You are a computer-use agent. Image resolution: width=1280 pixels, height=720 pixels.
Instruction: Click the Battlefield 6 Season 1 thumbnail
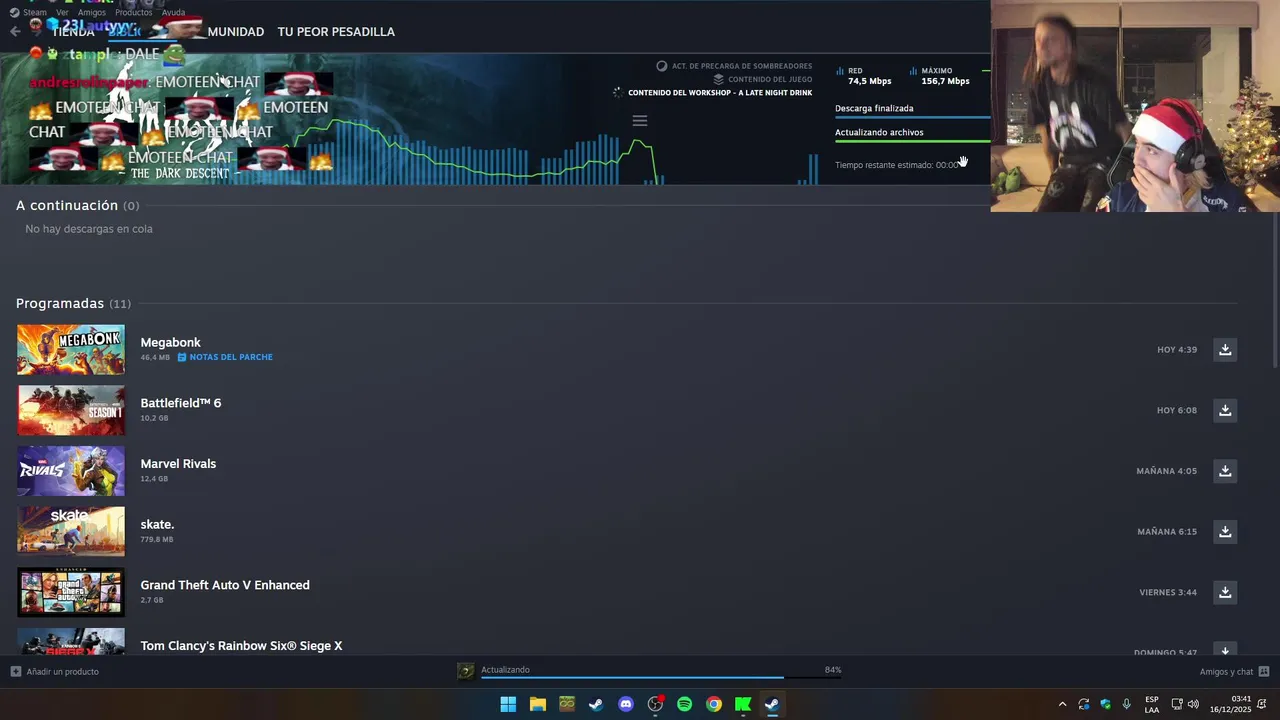[71, 410]
